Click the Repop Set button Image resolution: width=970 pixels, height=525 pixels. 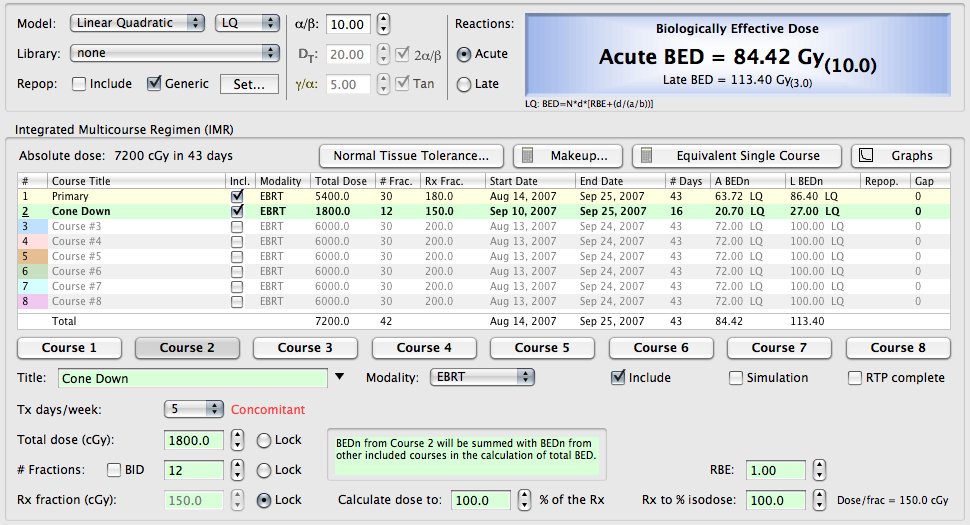click(x=249, y=84)
